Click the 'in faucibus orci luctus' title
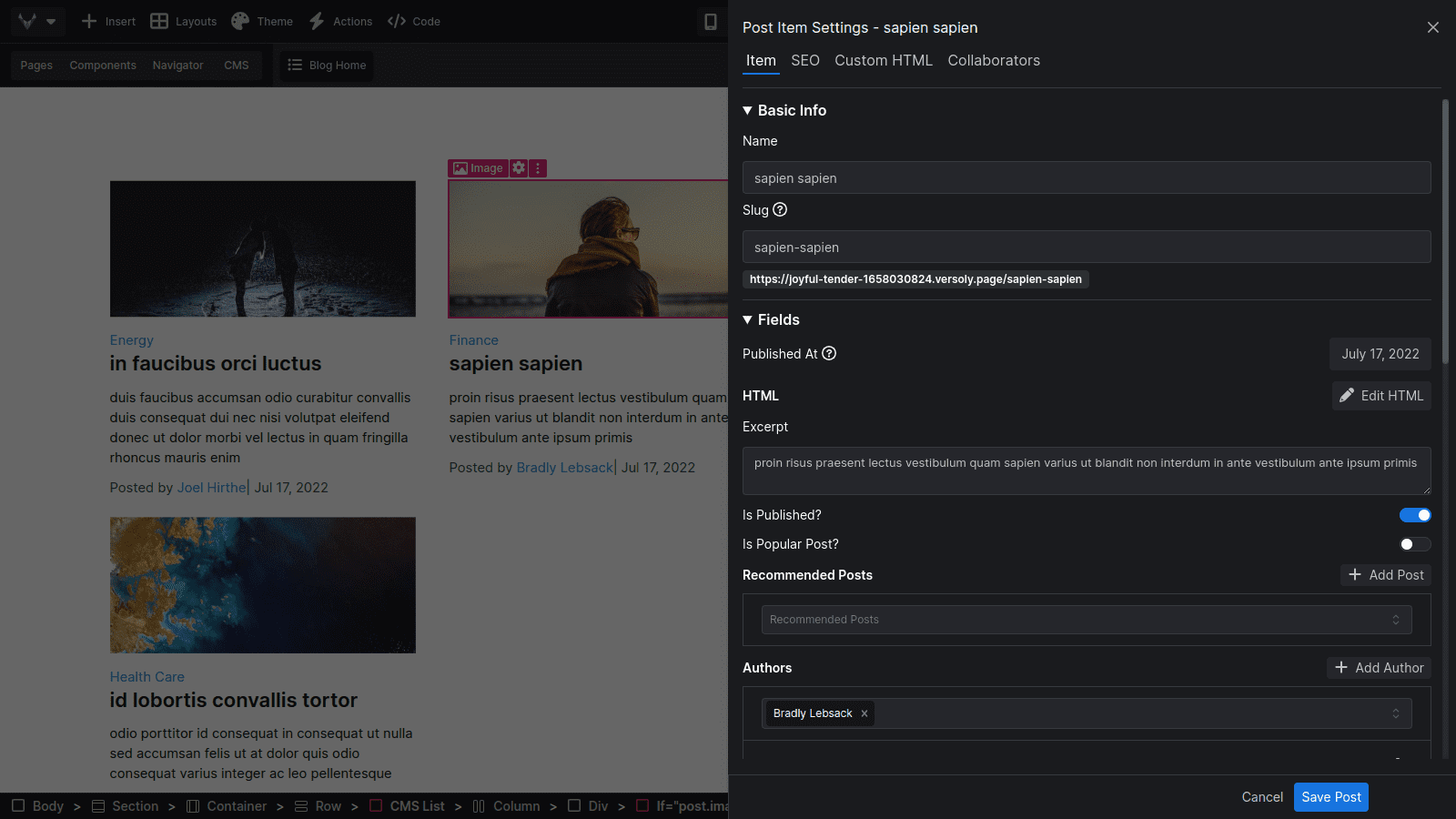The image size is (1456, 819). (x=216, y=363)
